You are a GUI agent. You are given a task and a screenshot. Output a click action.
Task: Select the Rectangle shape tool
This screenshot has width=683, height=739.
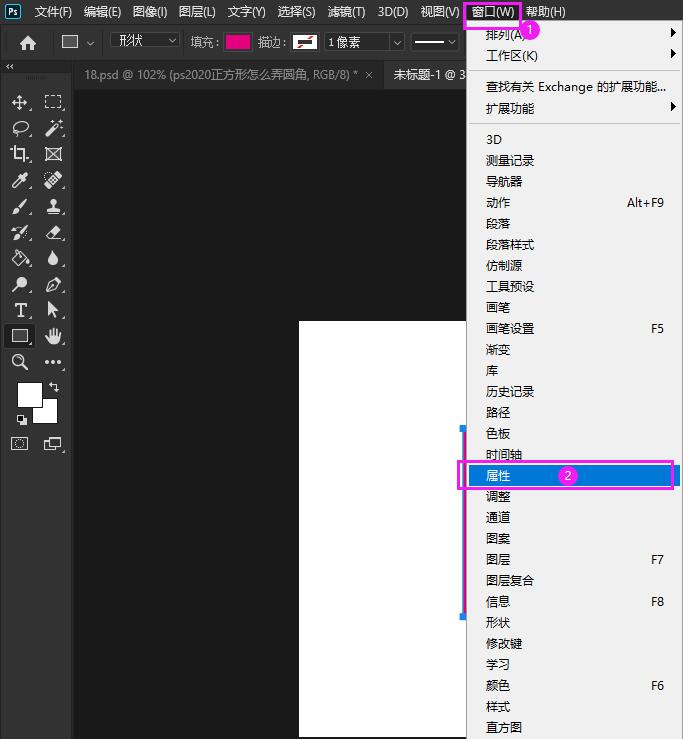pos(20,336)
